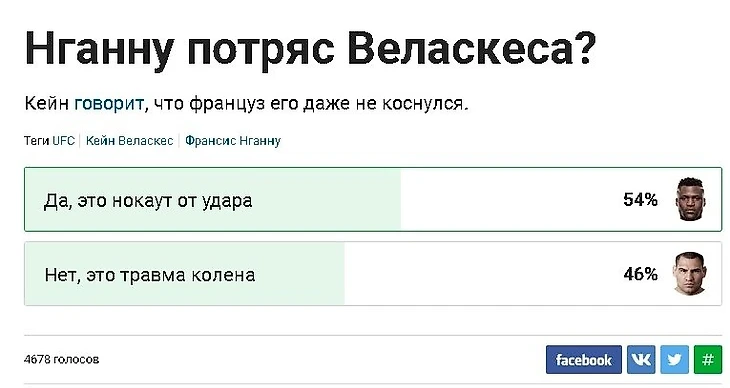
Task: Share the poll on VK
Action: [x=641, y=360]
